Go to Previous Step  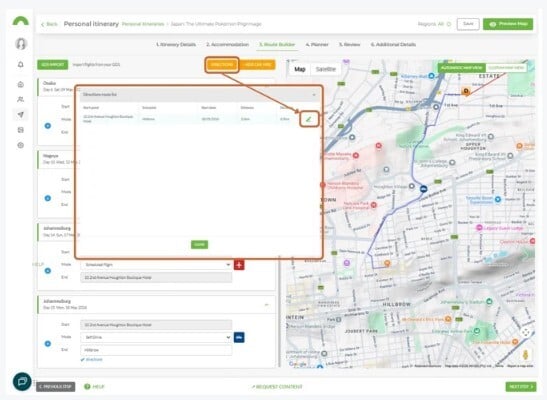click(56, 386)
